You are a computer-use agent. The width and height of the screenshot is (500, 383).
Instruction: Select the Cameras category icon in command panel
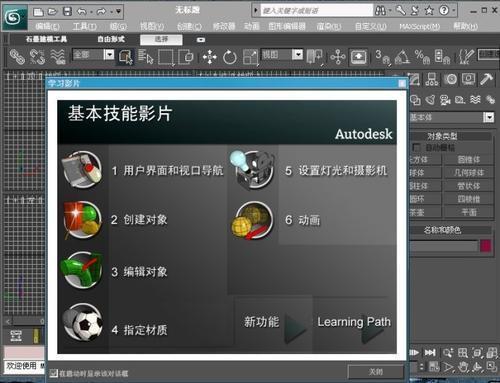(x=445, y=99)
